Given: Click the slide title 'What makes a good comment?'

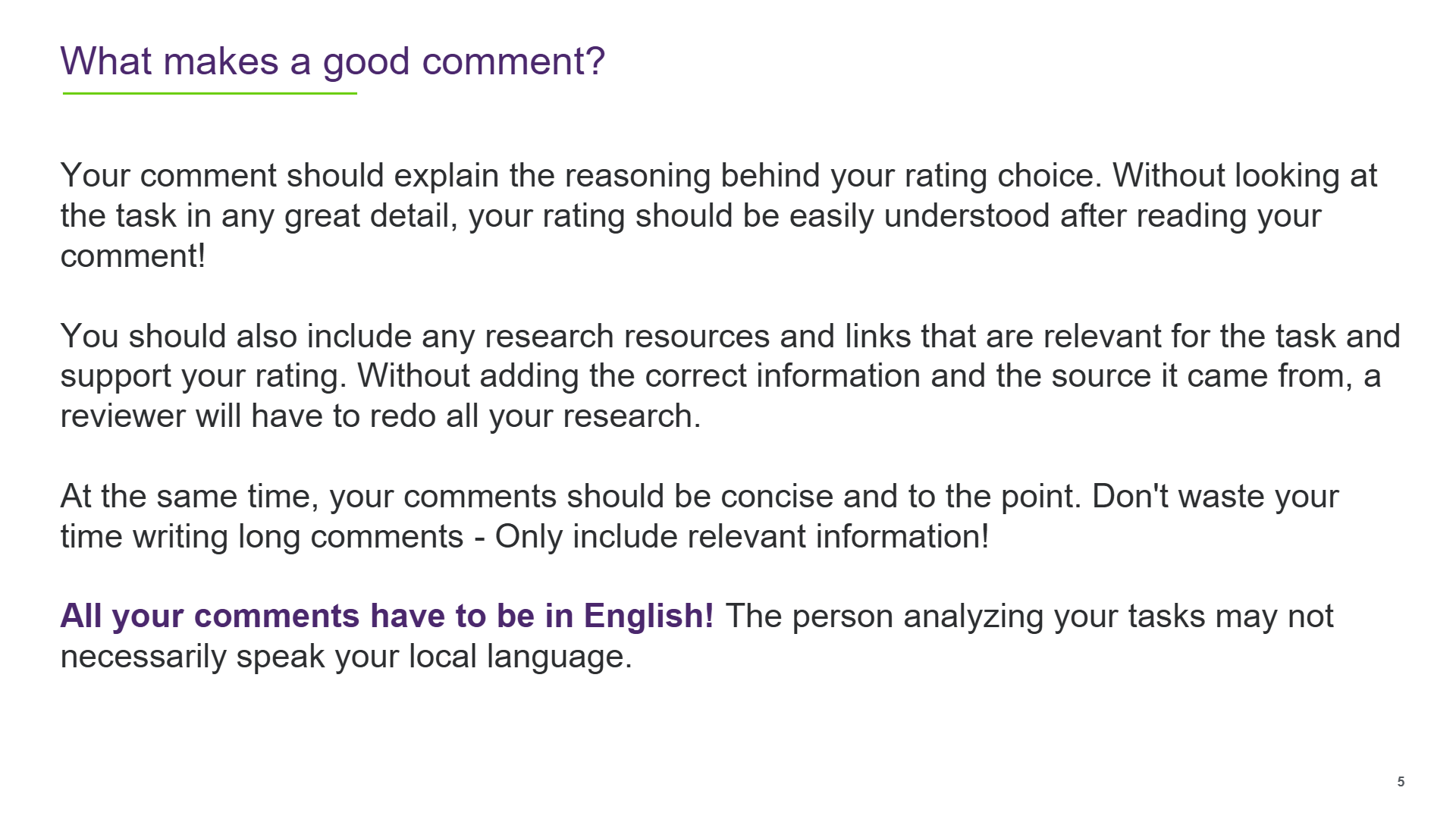Looking at the screenshot, I should (x=332, y=61).
